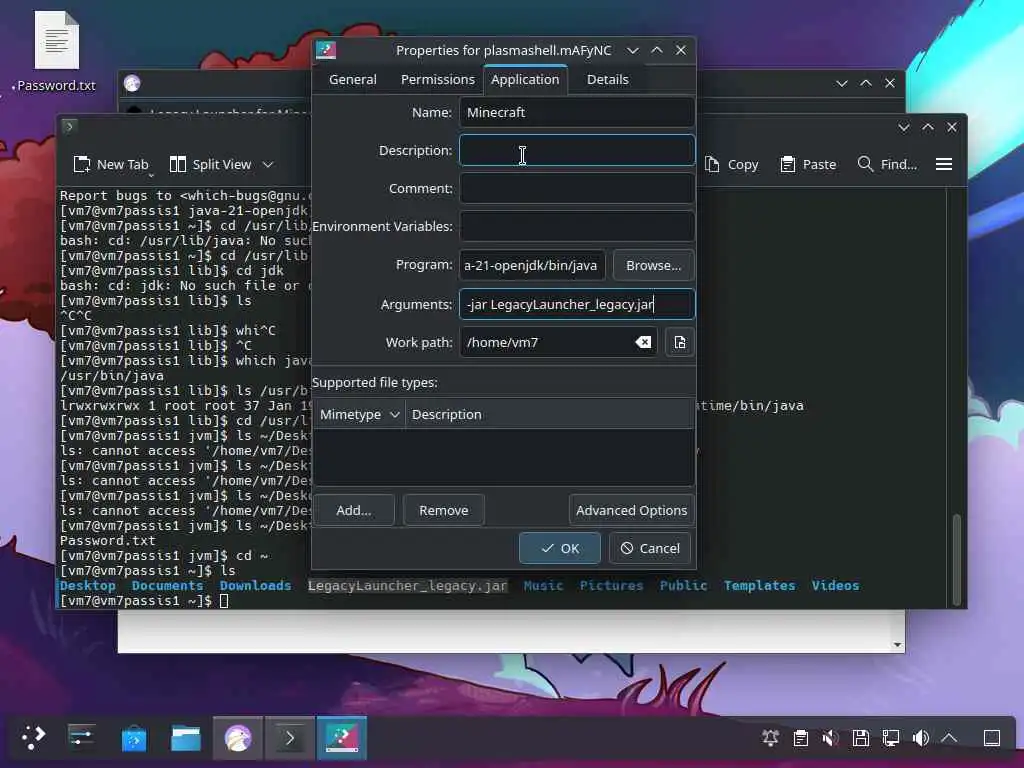Viewport: 1024px width, 768px height.
Task: Select the Application tab
Action: coord(525,80)
